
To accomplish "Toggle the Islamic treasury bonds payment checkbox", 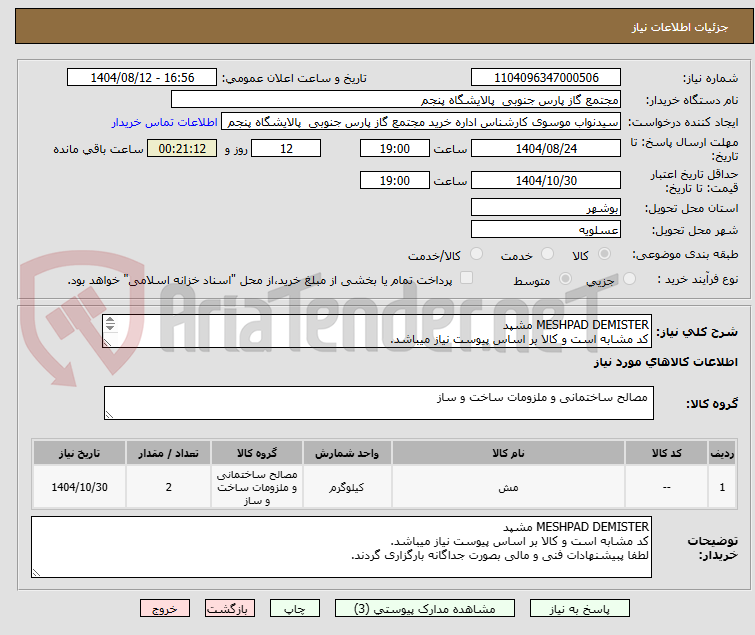I will point(466,278).
